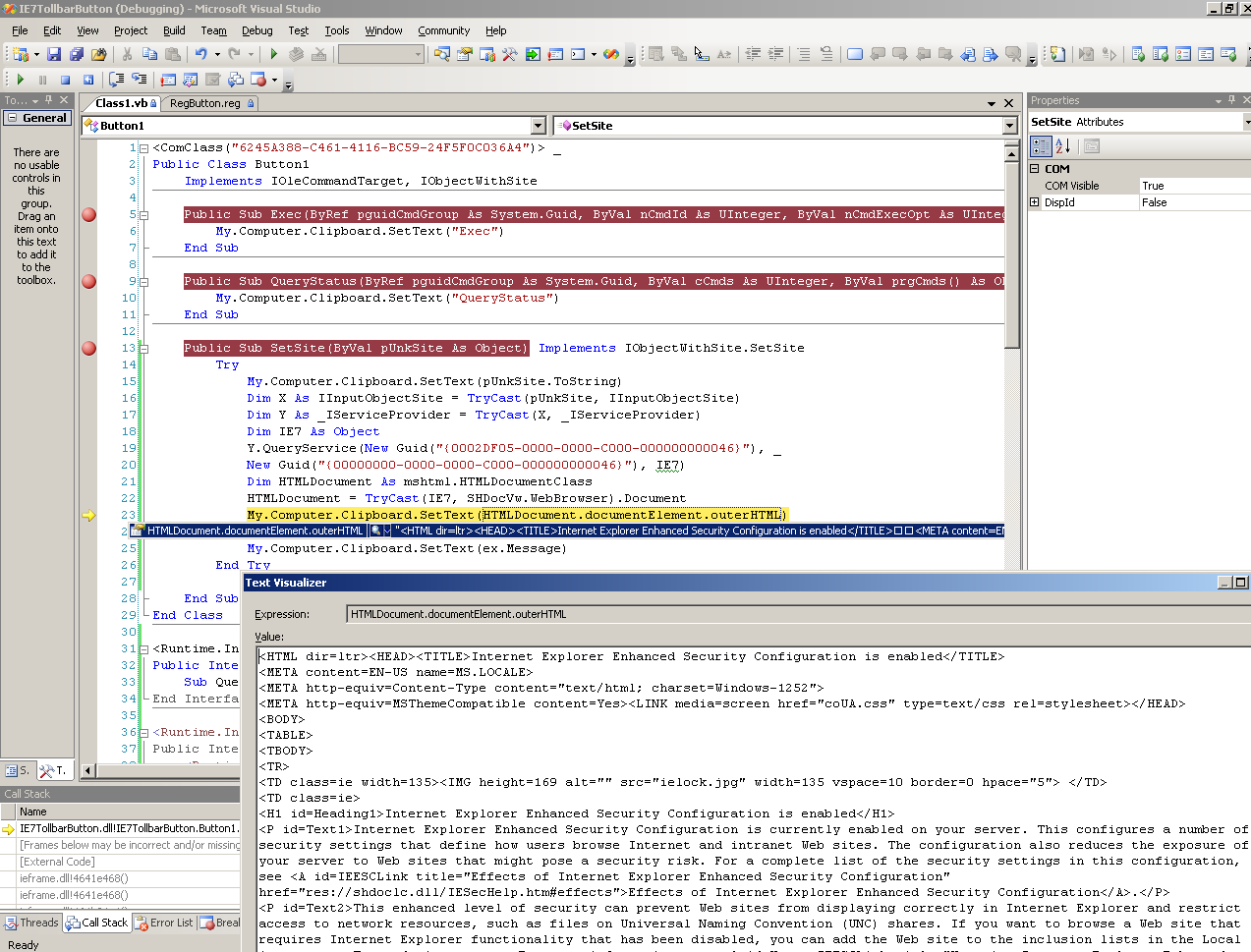Image resolution: width=1251 pixels, height=952 pixels.
Task: Click the Uncomment selected lines icon
Action: pyautogui.click(x=826, y=54)
